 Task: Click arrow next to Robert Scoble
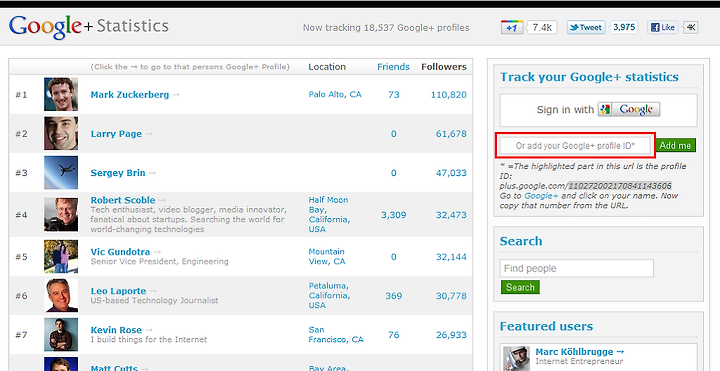pos(162,200)
